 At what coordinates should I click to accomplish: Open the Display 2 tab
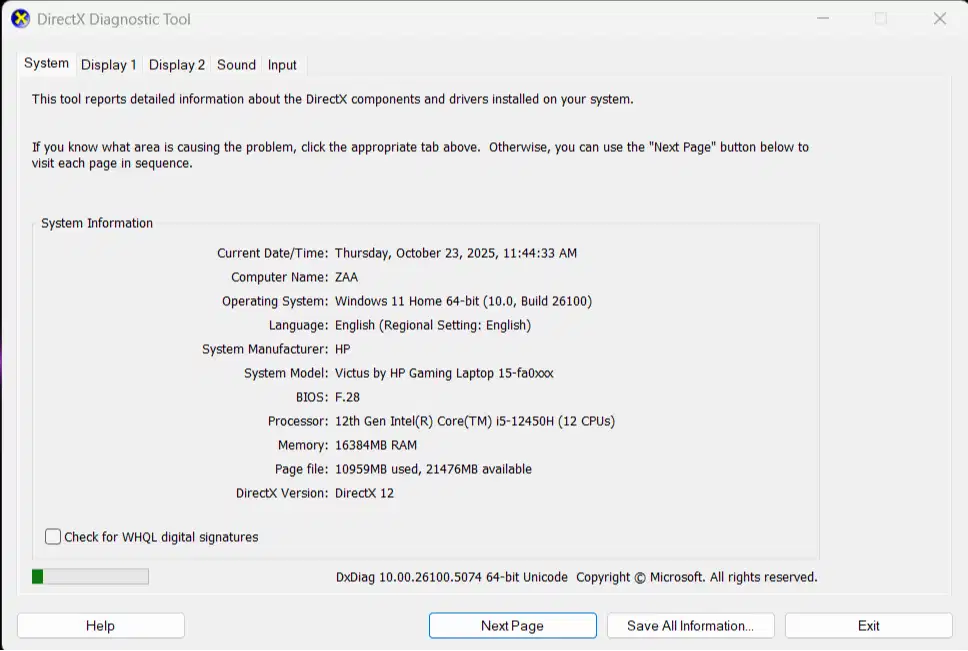177,65
